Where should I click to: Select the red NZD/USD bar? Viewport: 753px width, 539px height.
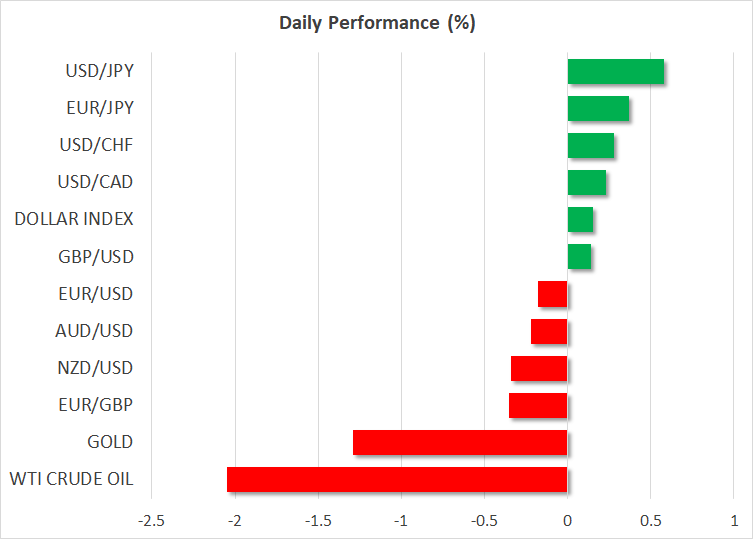click(x=539, y=368)
